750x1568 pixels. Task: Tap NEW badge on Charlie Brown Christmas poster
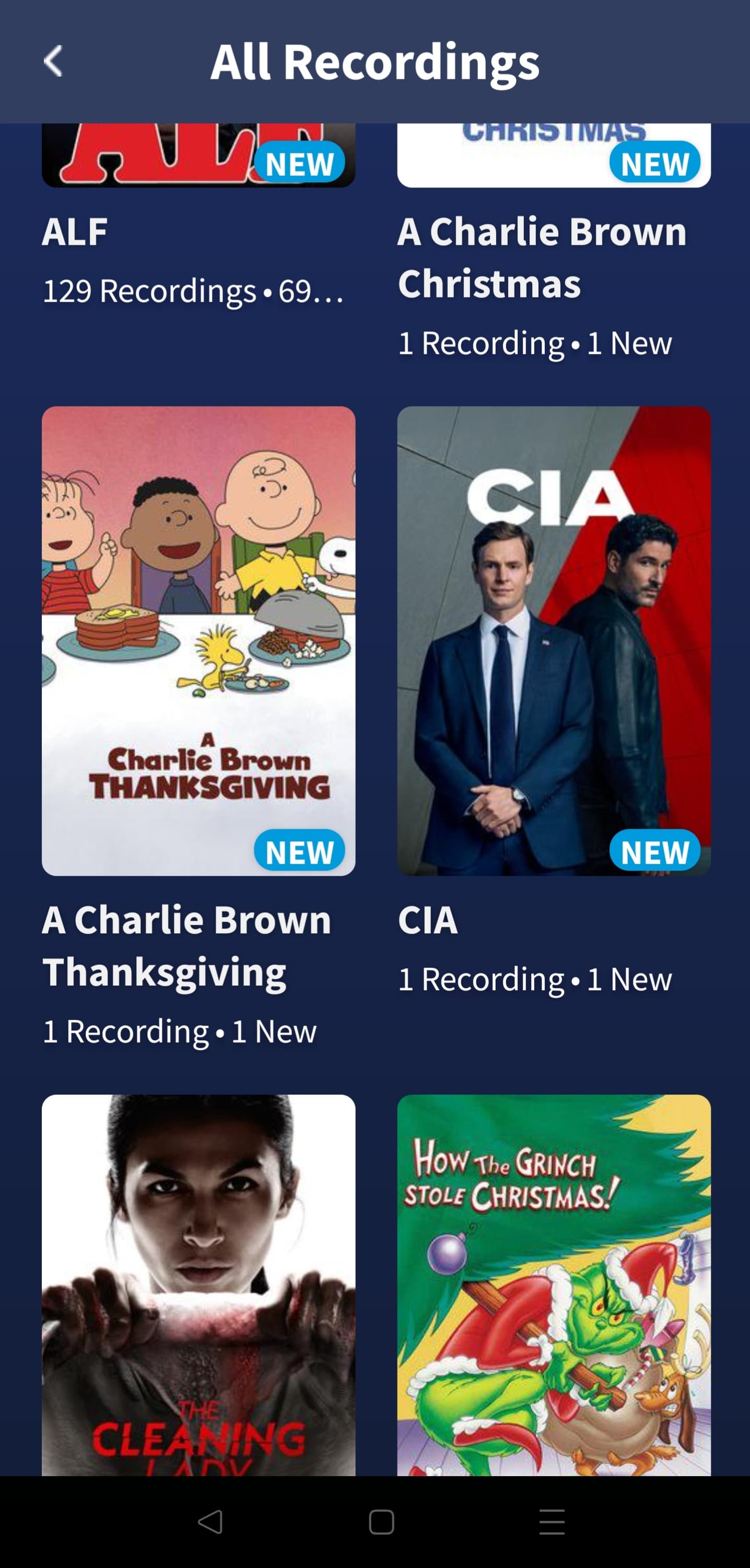tap(655, 162)
